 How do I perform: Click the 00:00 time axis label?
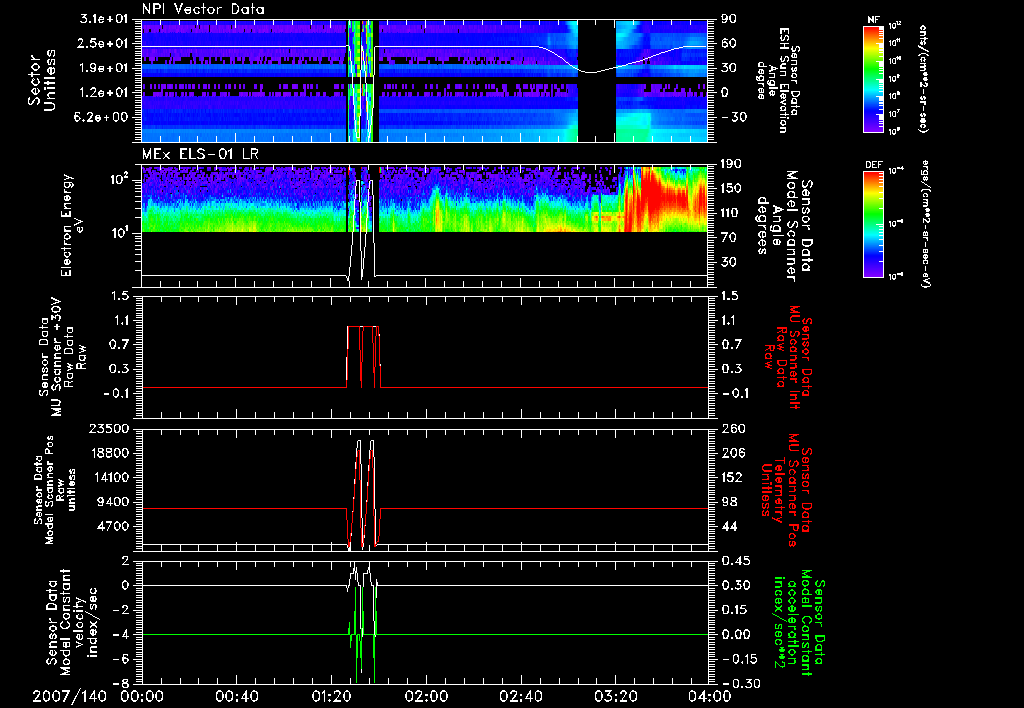coord(142,696)
